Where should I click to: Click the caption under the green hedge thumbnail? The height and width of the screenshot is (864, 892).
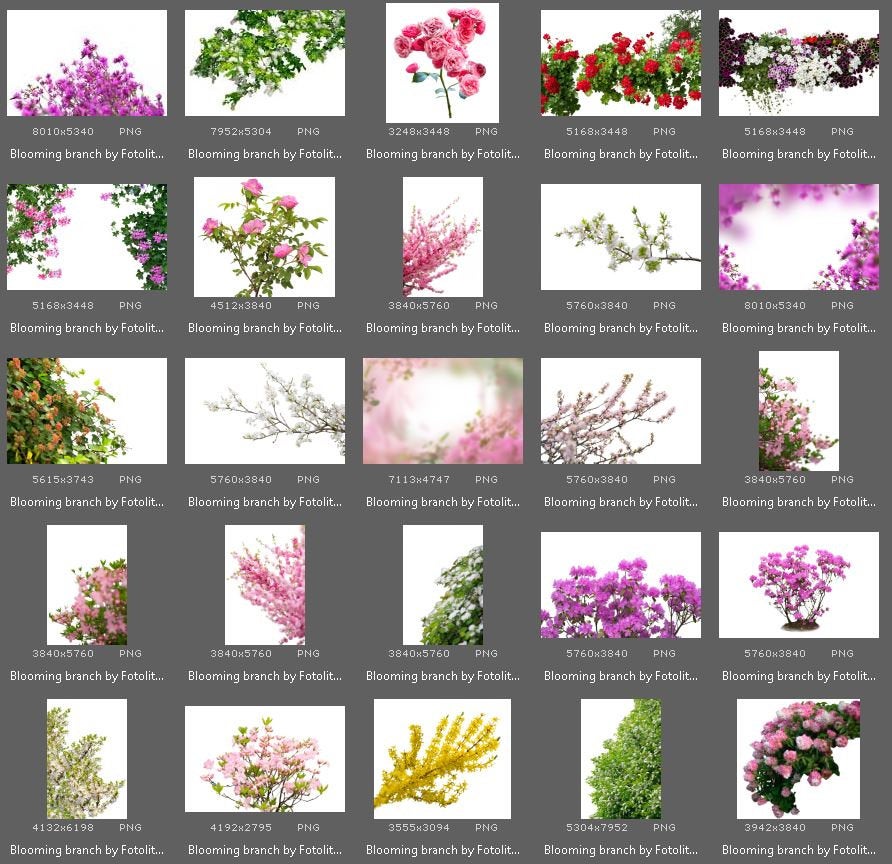(x=621, y=850)
